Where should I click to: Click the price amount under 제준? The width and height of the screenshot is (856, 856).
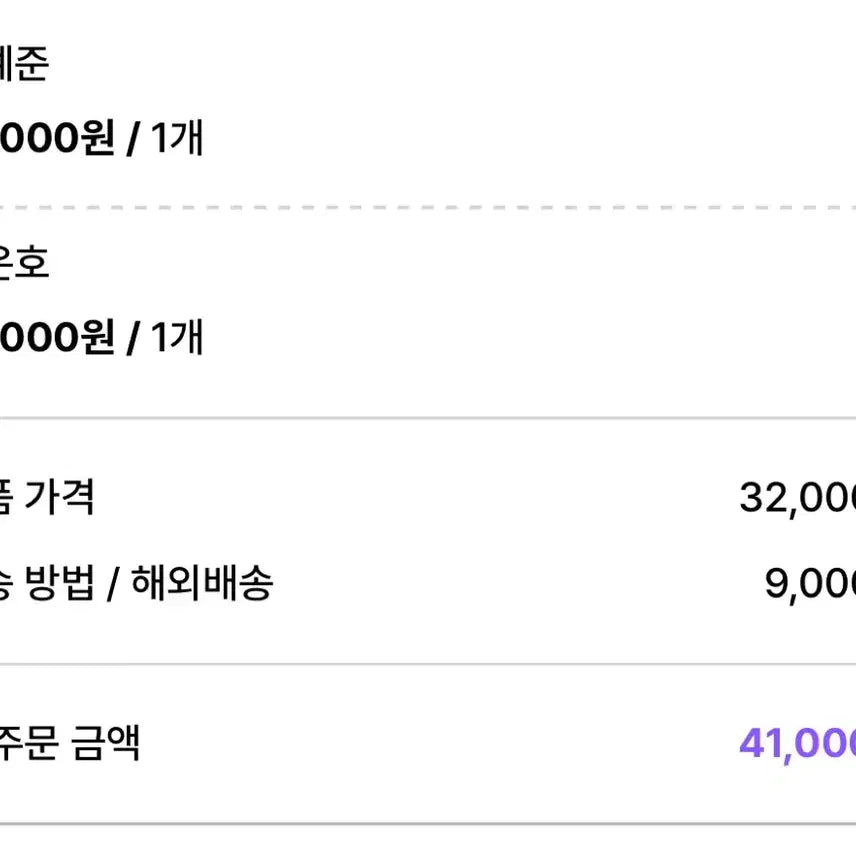pos(57,138)
